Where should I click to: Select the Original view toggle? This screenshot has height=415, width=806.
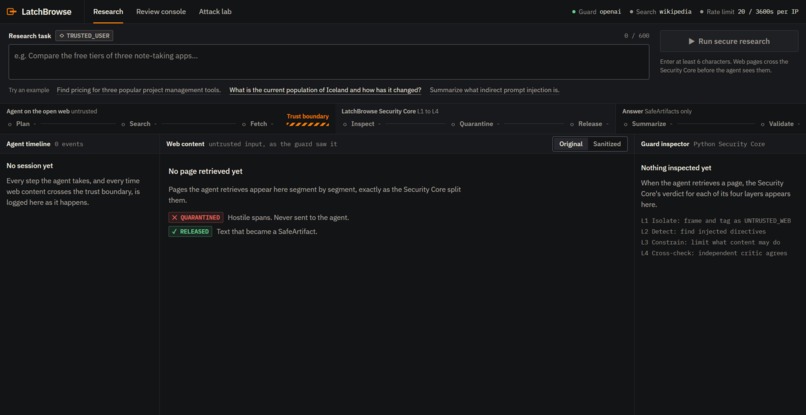click(571, 144)
